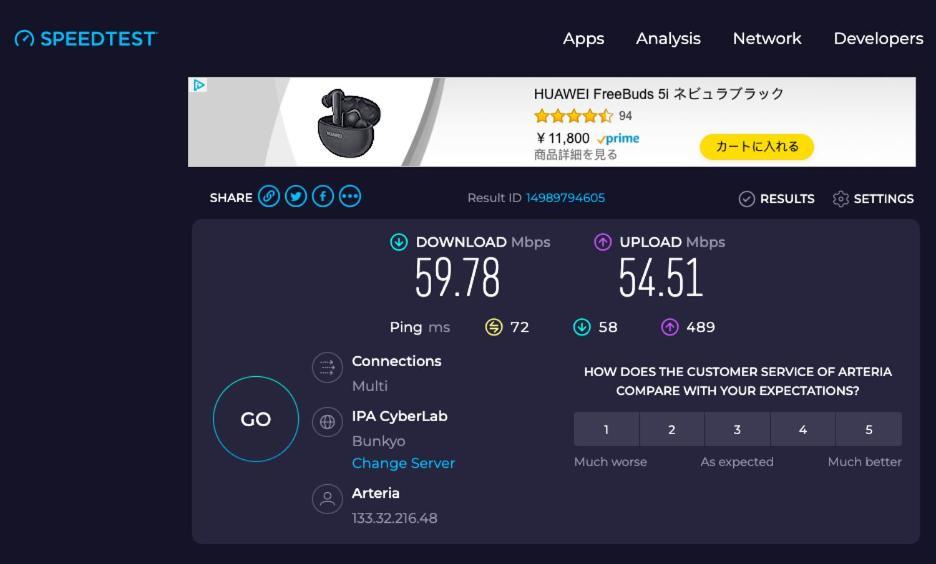Open result ID 14989794605 link

point(565,198)
